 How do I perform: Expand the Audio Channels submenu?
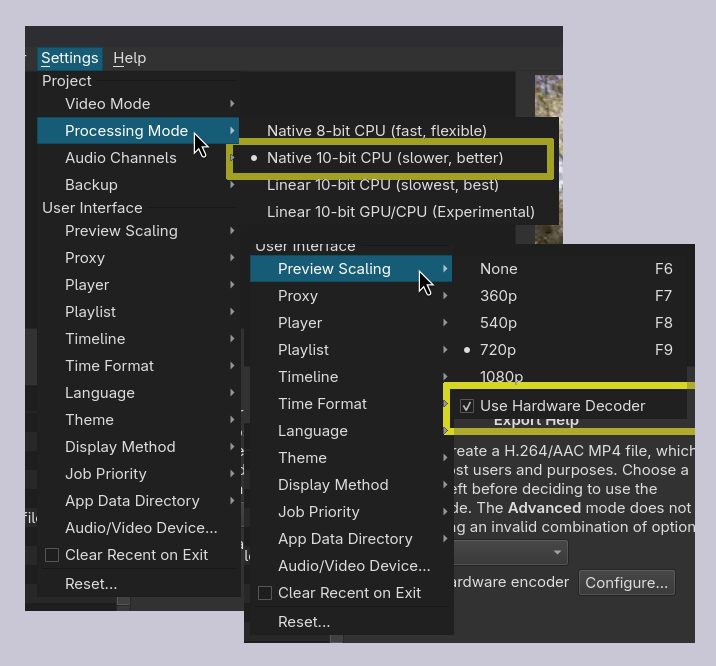120,158
